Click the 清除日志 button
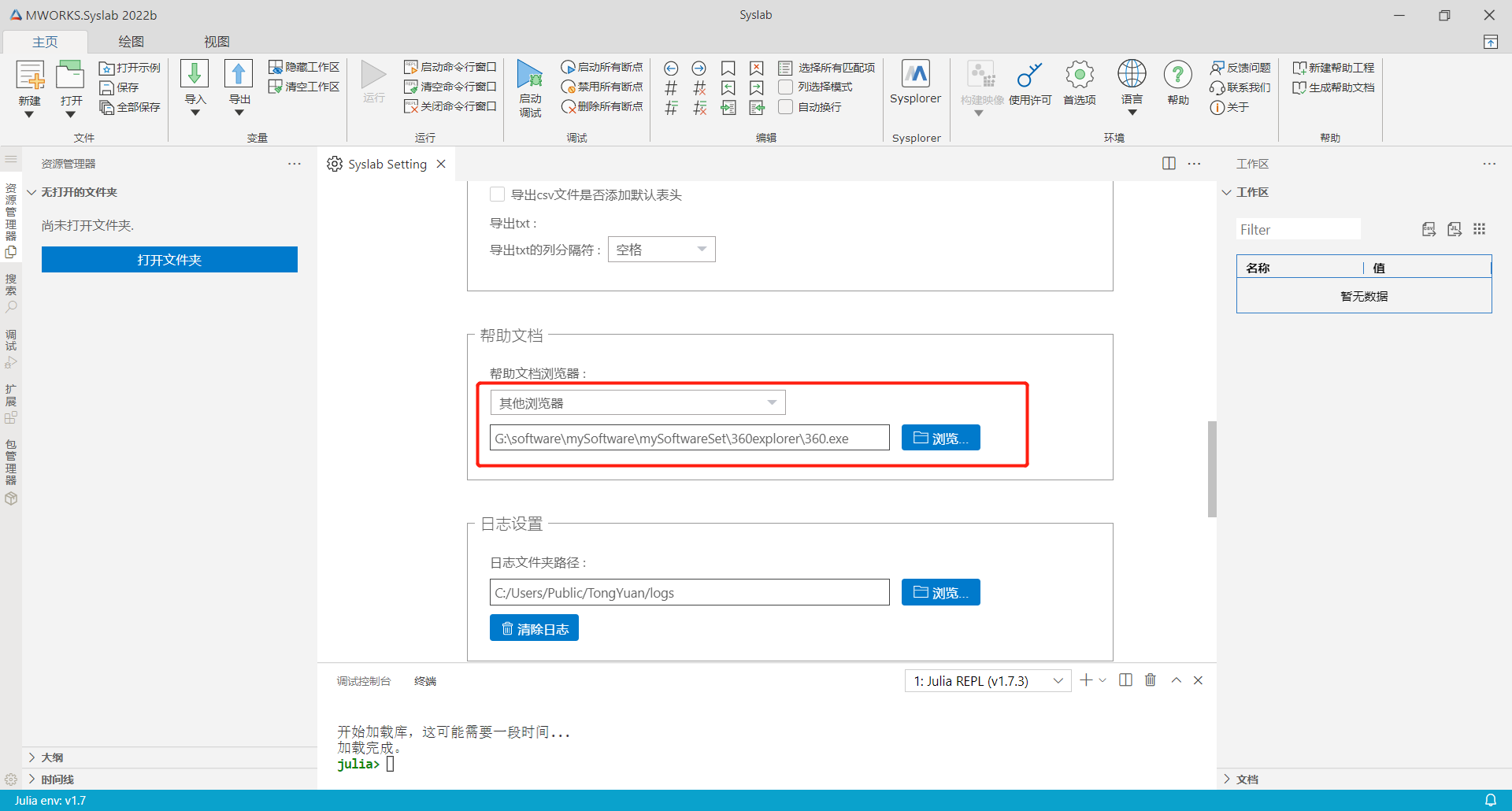This screenshot has width=1512, height=811. pos(534,628)
